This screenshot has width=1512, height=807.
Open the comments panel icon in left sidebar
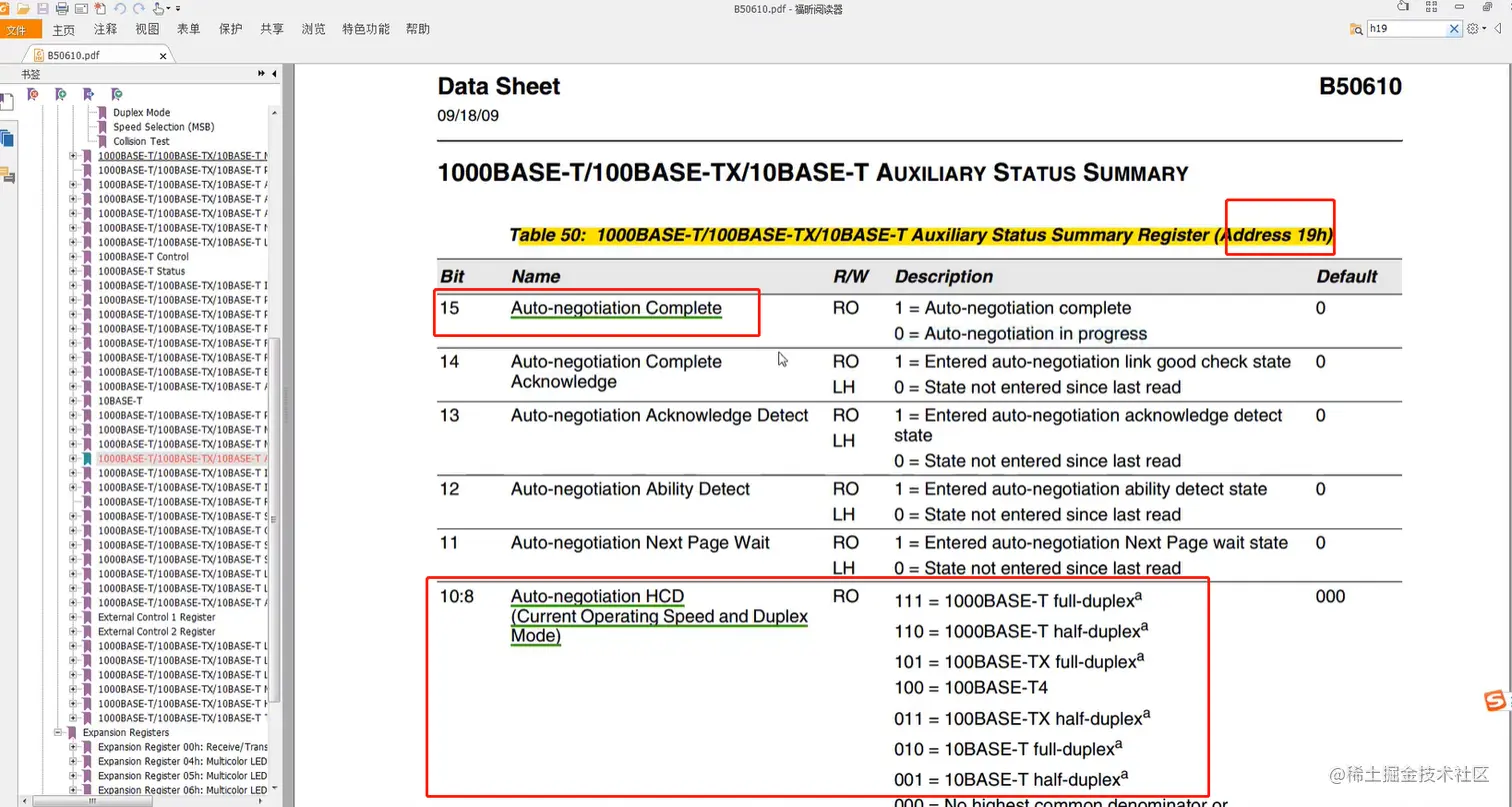7,176
